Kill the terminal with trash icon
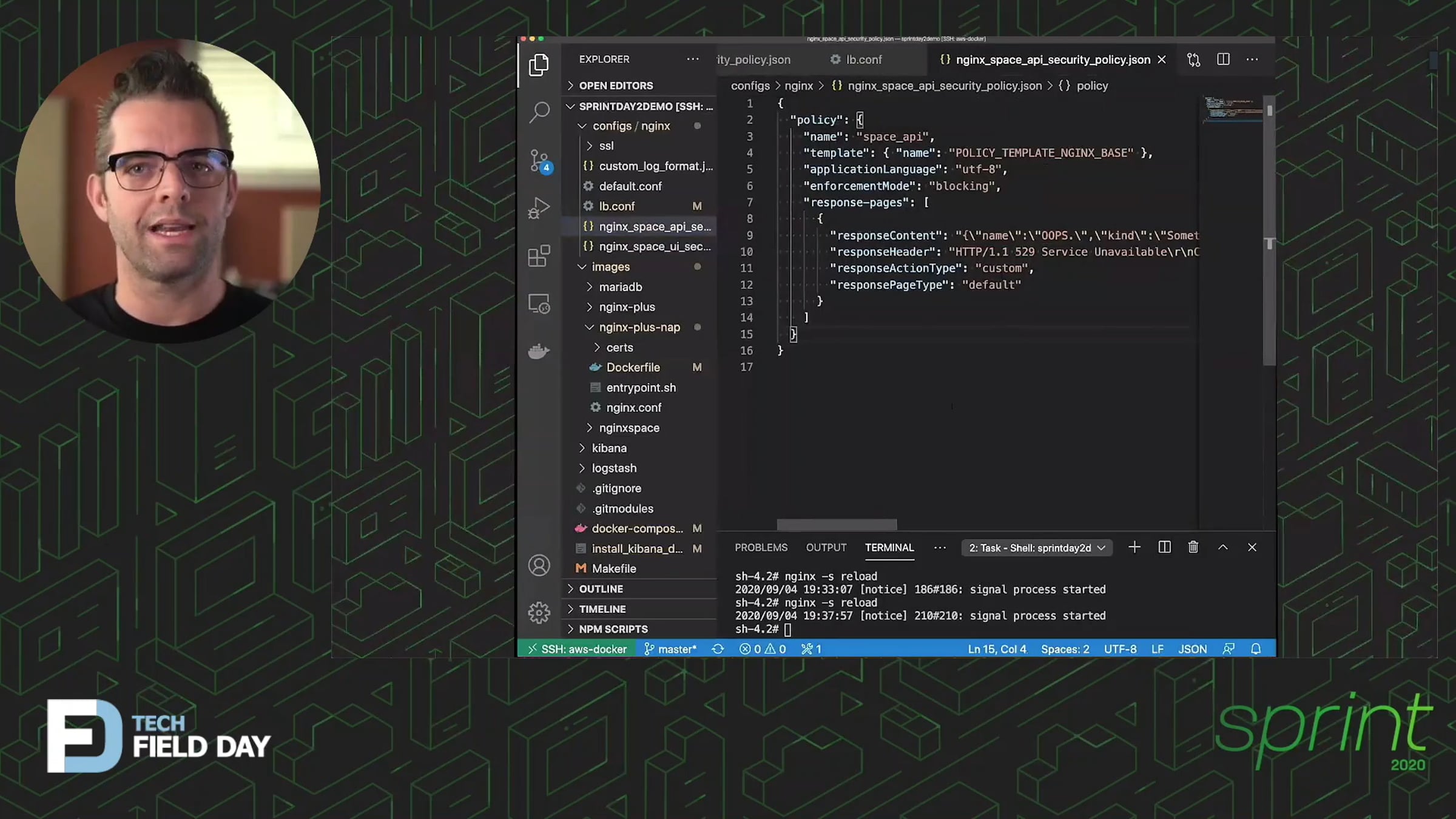Screen dimensions: 1456x819 [1193, 547]
